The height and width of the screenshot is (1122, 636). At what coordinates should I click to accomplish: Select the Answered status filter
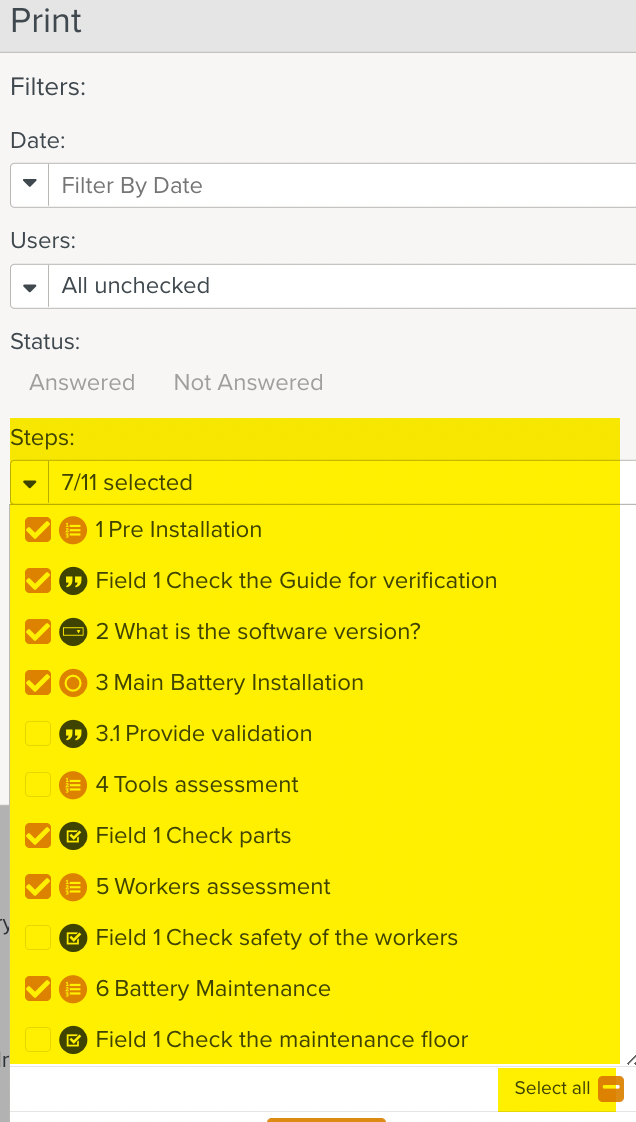(82, 383)
